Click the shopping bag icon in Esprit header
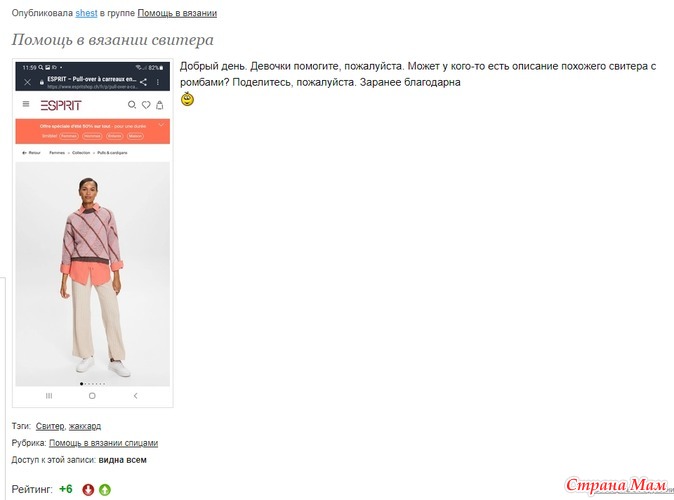Screen dimensions: 674x500 coord(159,104)
